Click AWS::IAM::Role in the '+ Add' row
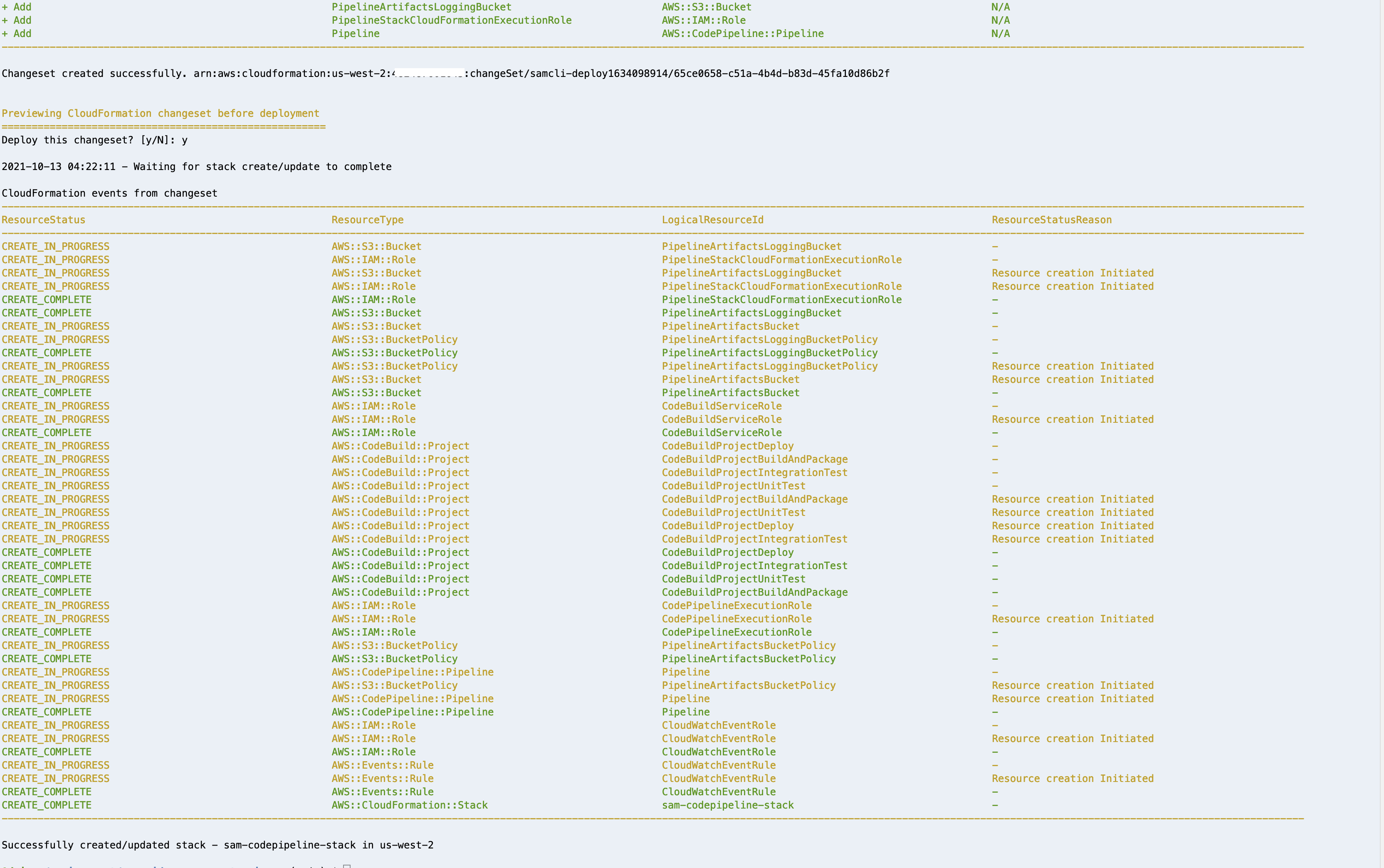 704,20
